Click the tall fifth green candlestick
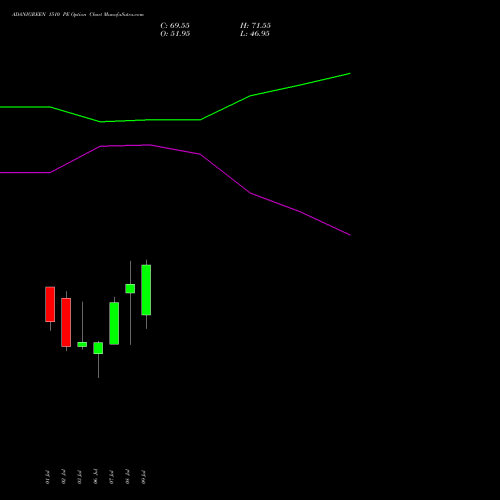 click(x=114, y=323)
